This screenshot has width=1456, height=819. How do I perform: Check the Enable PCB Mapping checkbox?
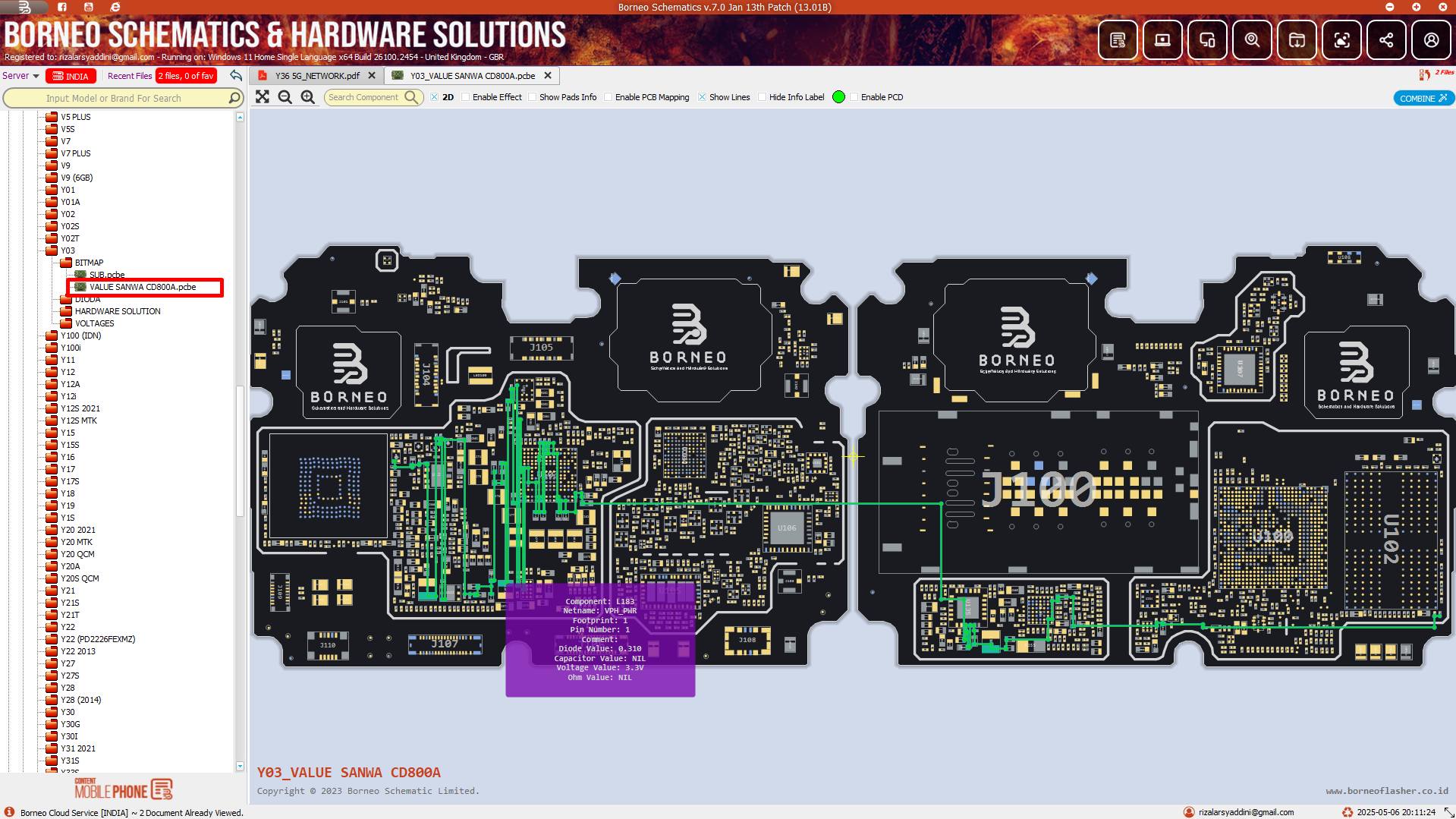609,97
